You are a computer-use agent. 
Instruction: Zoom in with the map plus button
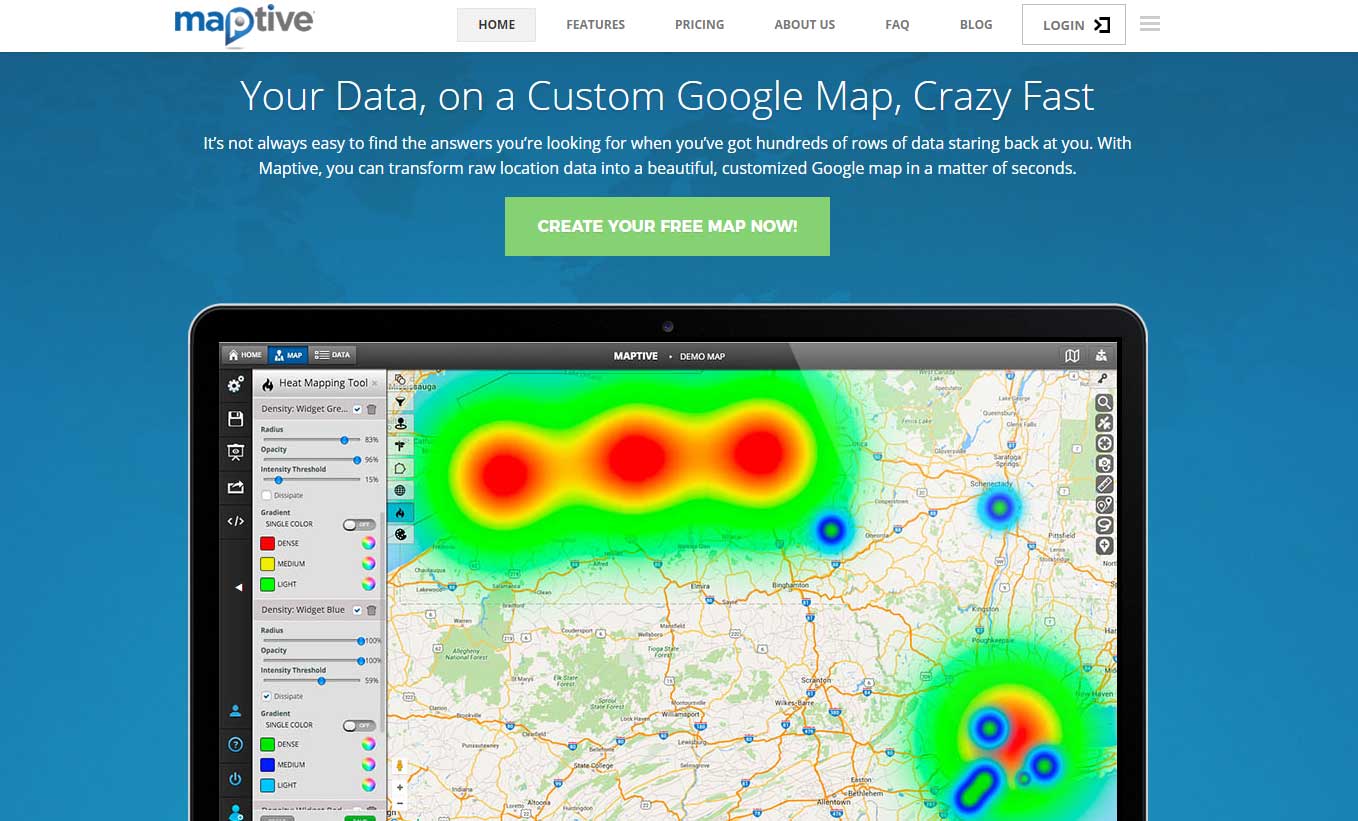400,788
